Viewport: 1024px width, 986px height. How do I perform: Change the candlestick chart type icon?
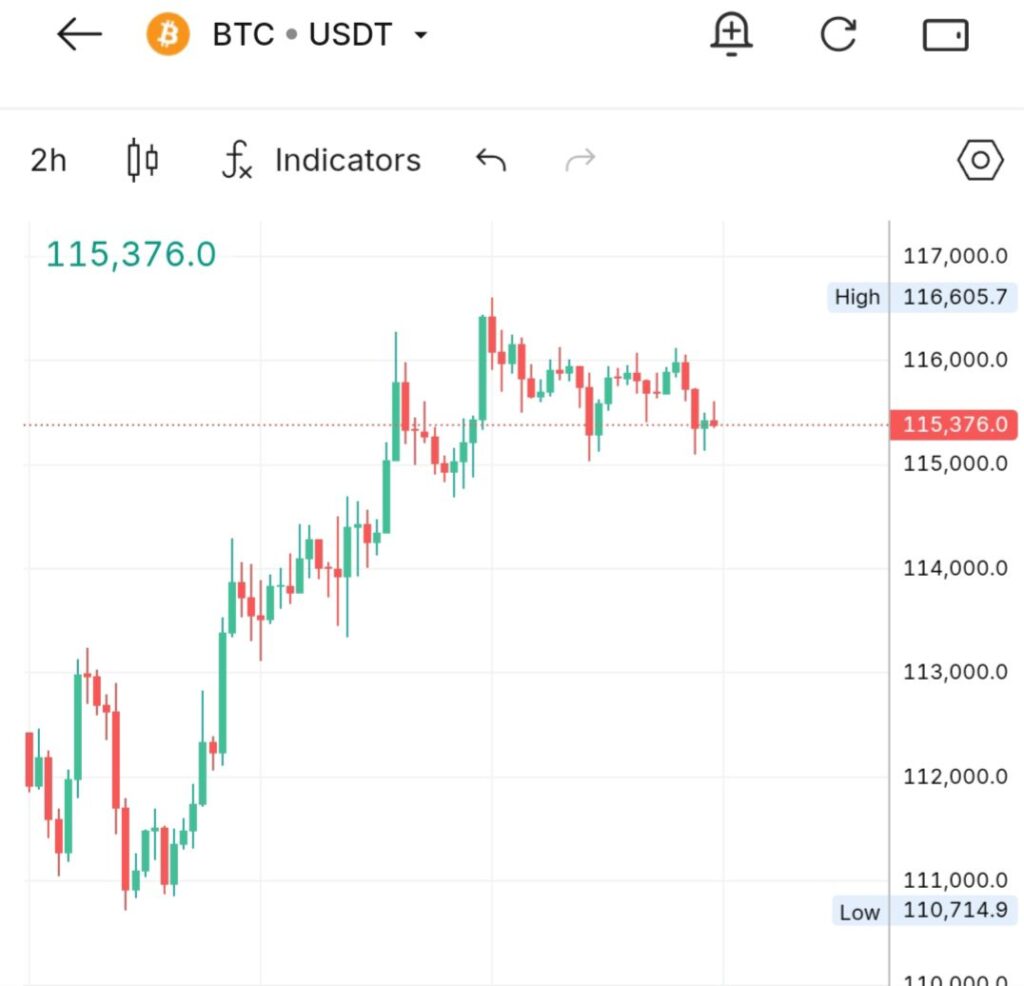[x=143, y=160]
